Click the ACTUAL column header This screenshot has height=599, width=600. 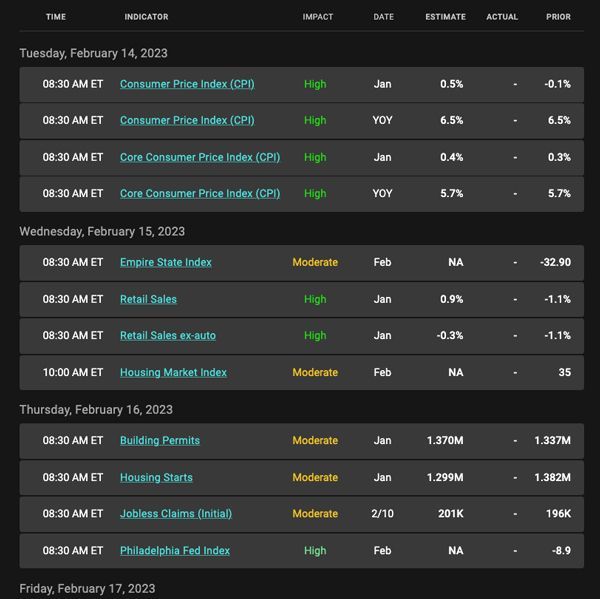coord(502,17)
